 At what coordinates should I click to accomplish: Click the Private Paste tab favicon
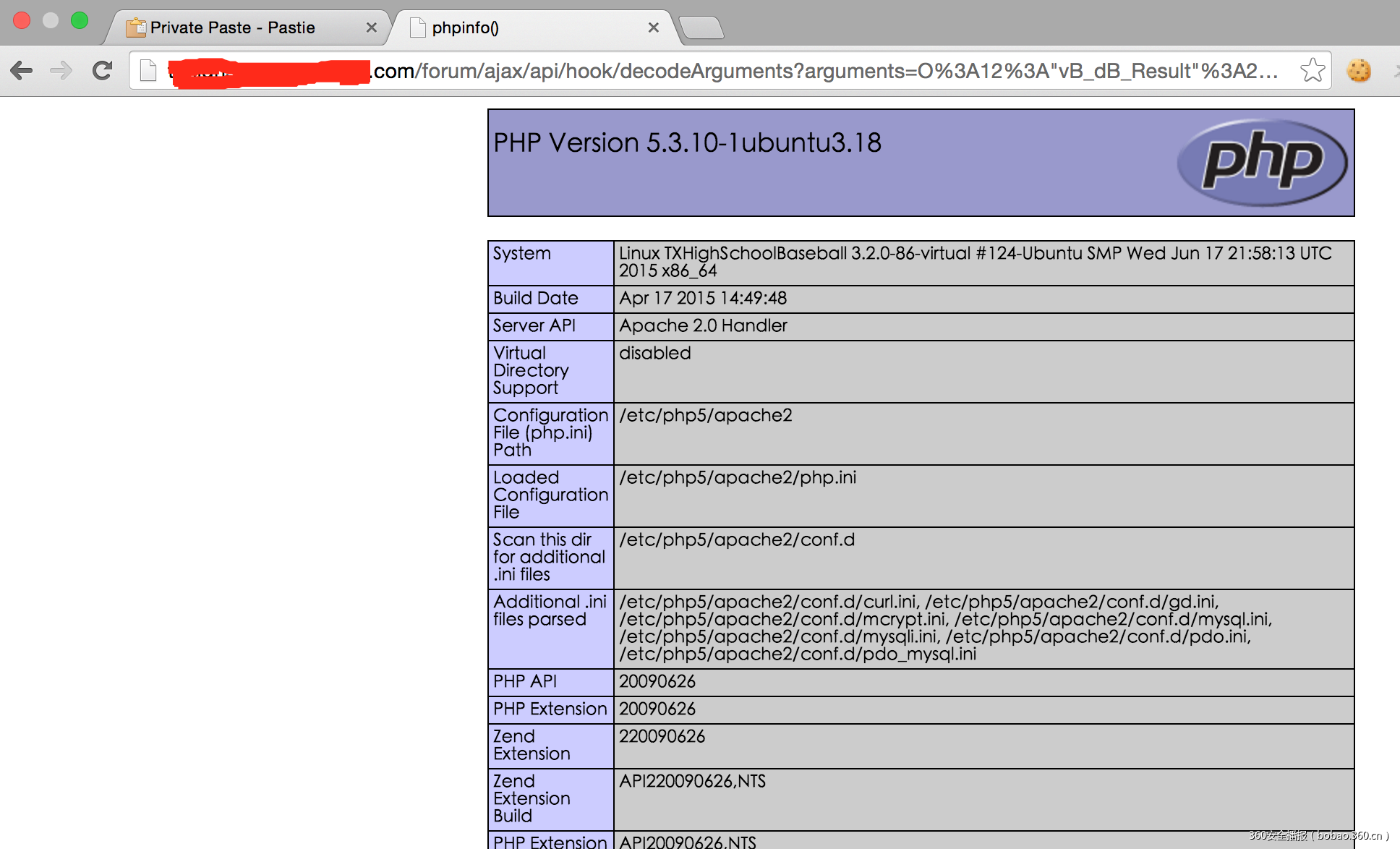pyautogui.click(x=135, y=27)
